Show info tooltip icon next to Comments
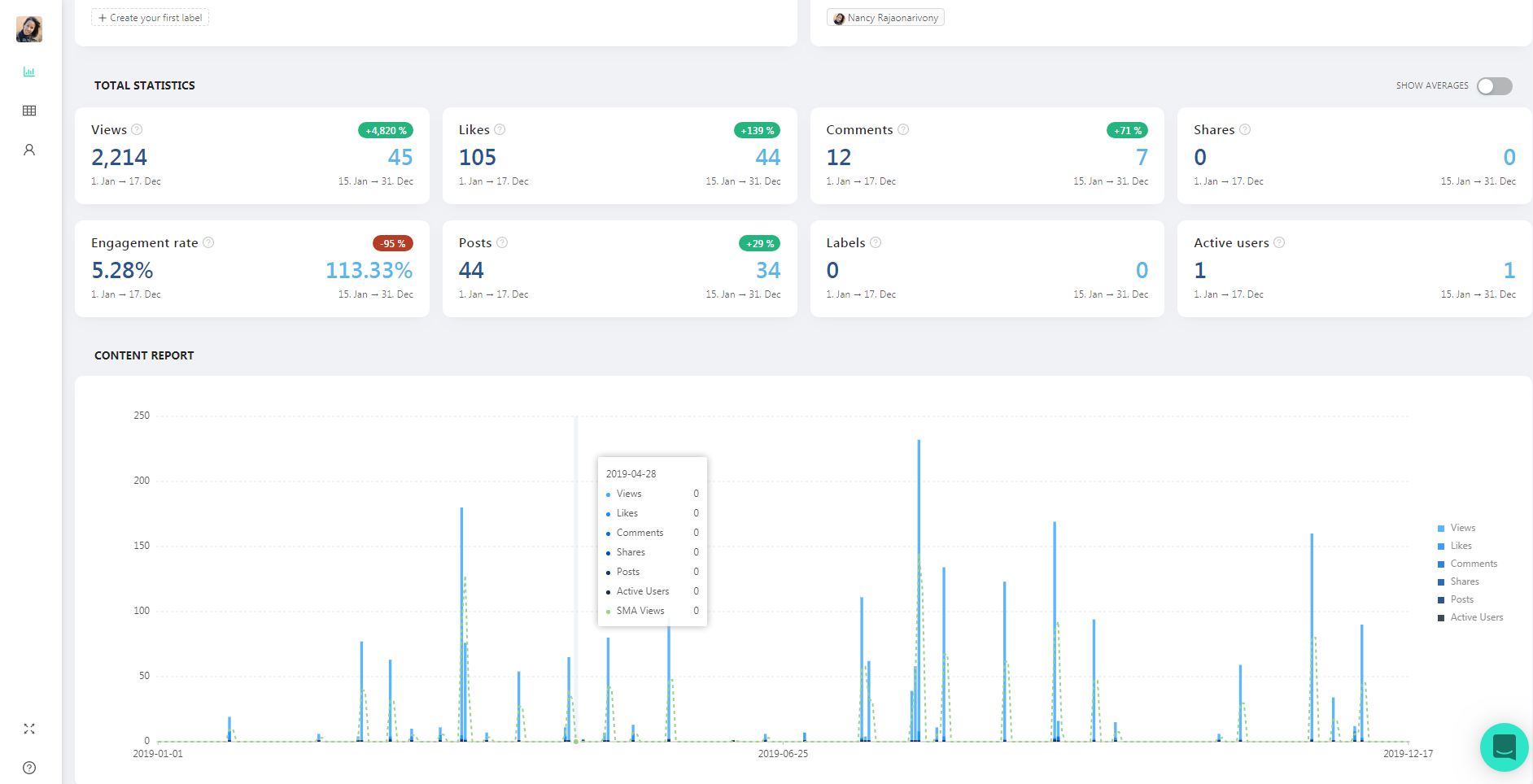1533x784 pixels. (x=903, y=129)
